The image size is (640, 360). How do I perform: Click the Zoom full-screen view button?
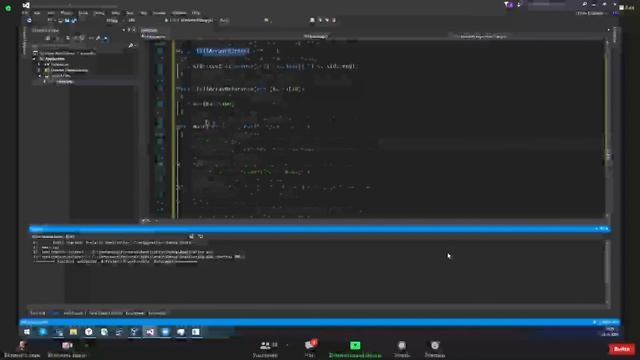click(x=626, y=7)
